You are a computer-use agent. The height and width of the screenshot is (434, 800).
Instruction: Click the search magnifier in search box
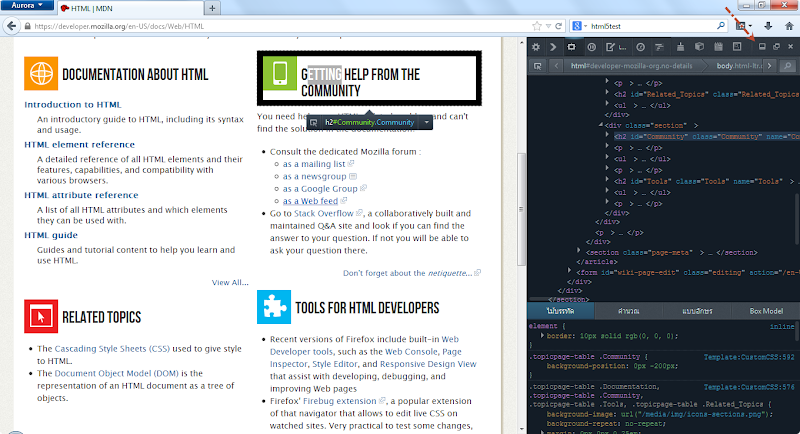pyautogui.click(x=721, y=26)
